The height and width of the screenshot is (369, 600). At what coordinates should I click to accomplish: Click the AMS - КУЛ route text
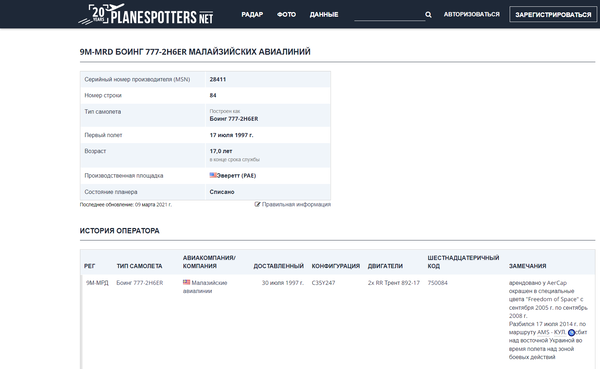[551, 332]
